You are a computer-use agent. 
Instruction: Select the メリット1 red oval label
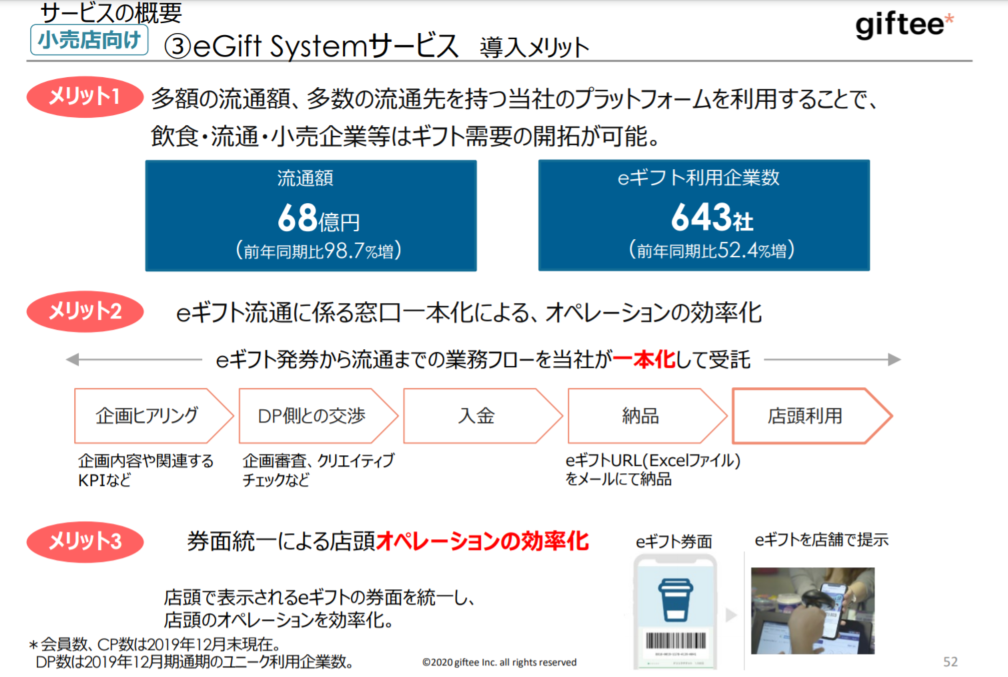[84, 97]
